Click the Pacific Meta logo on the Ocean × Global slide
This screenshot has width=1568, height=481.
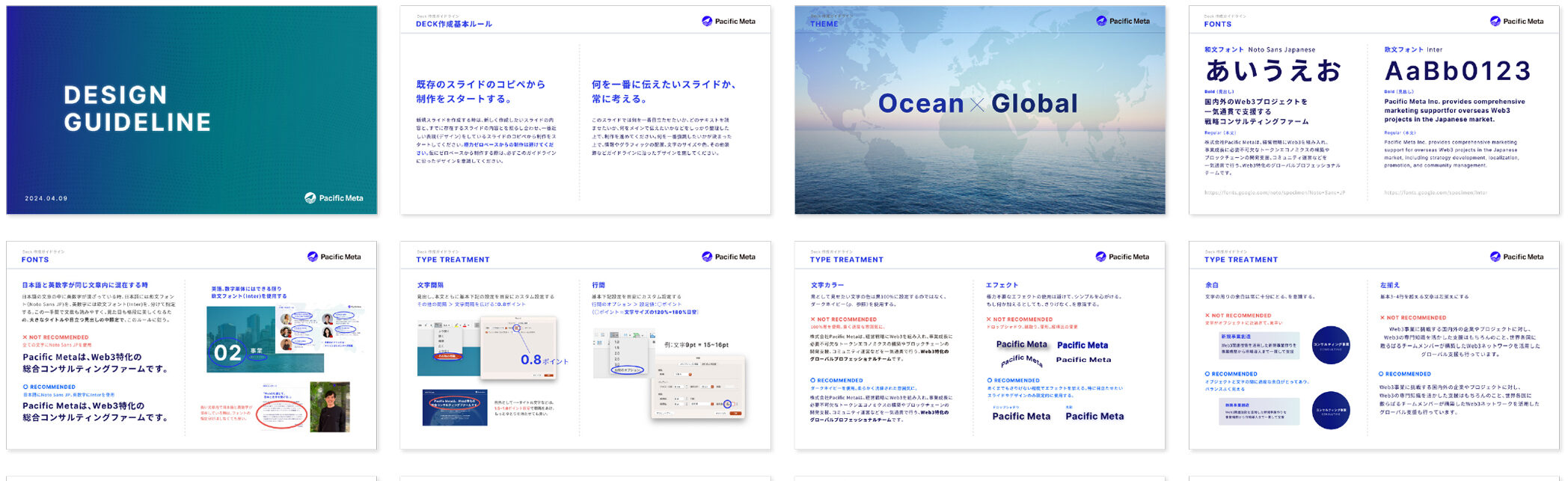coord(1122,21)
